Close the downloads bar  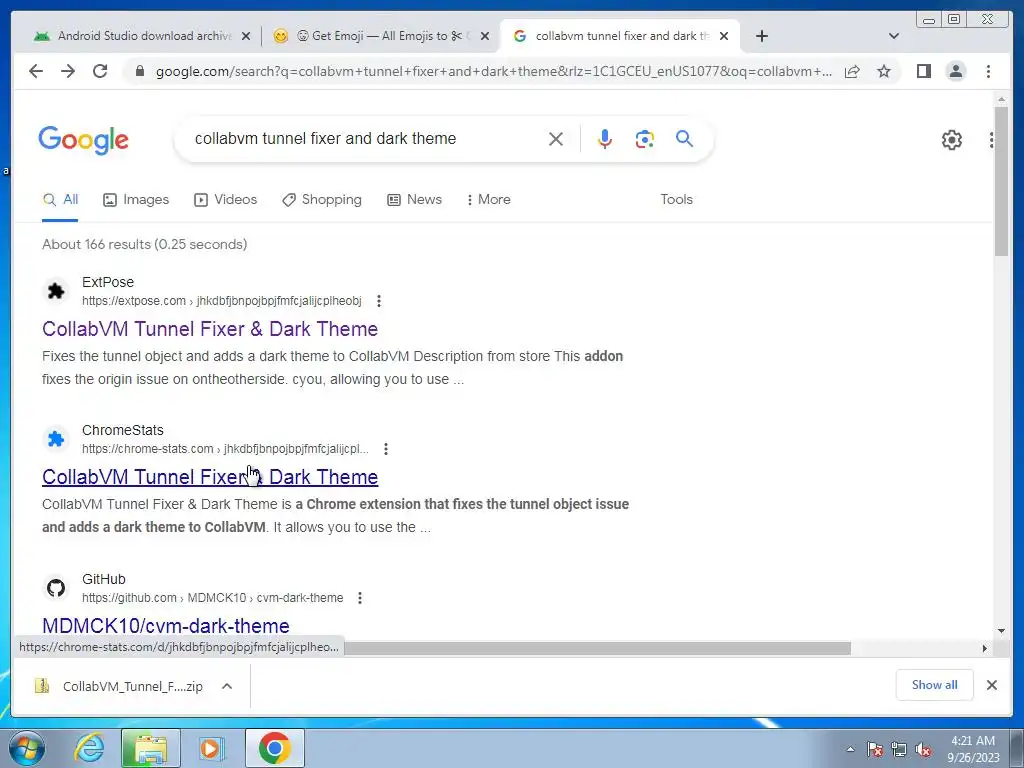pos(992,685)
